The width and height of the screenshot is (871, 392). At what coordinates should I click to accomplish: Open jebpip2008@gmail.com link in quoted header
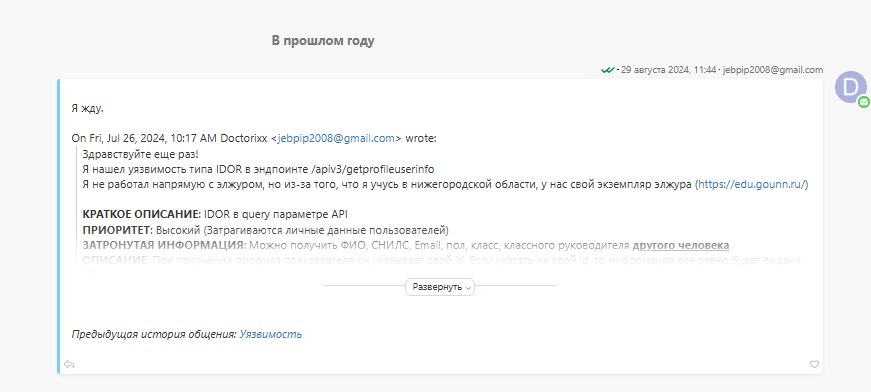point(336,139)
